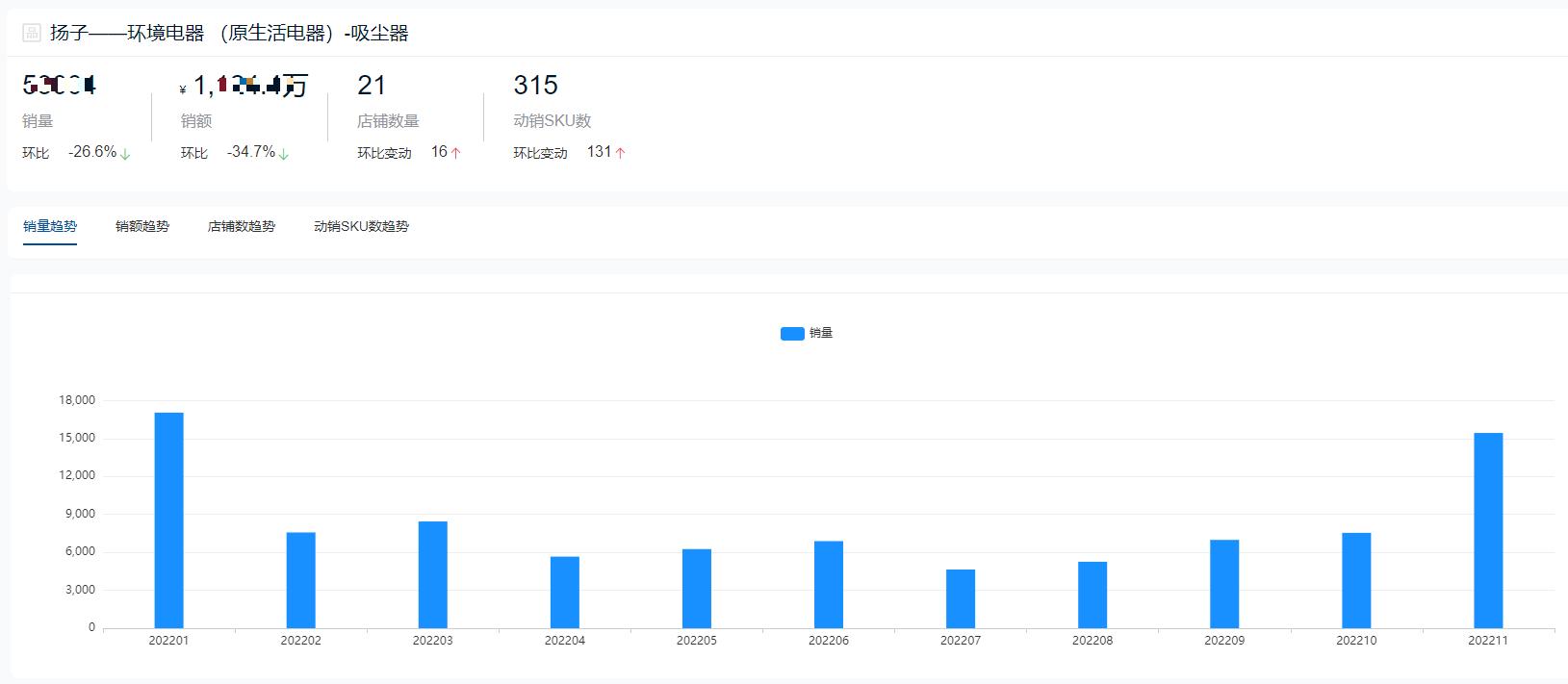Click the tall 202211 sales bar
The width and height of the screenshot is (1568, 684).
(x=1488, y=530)
